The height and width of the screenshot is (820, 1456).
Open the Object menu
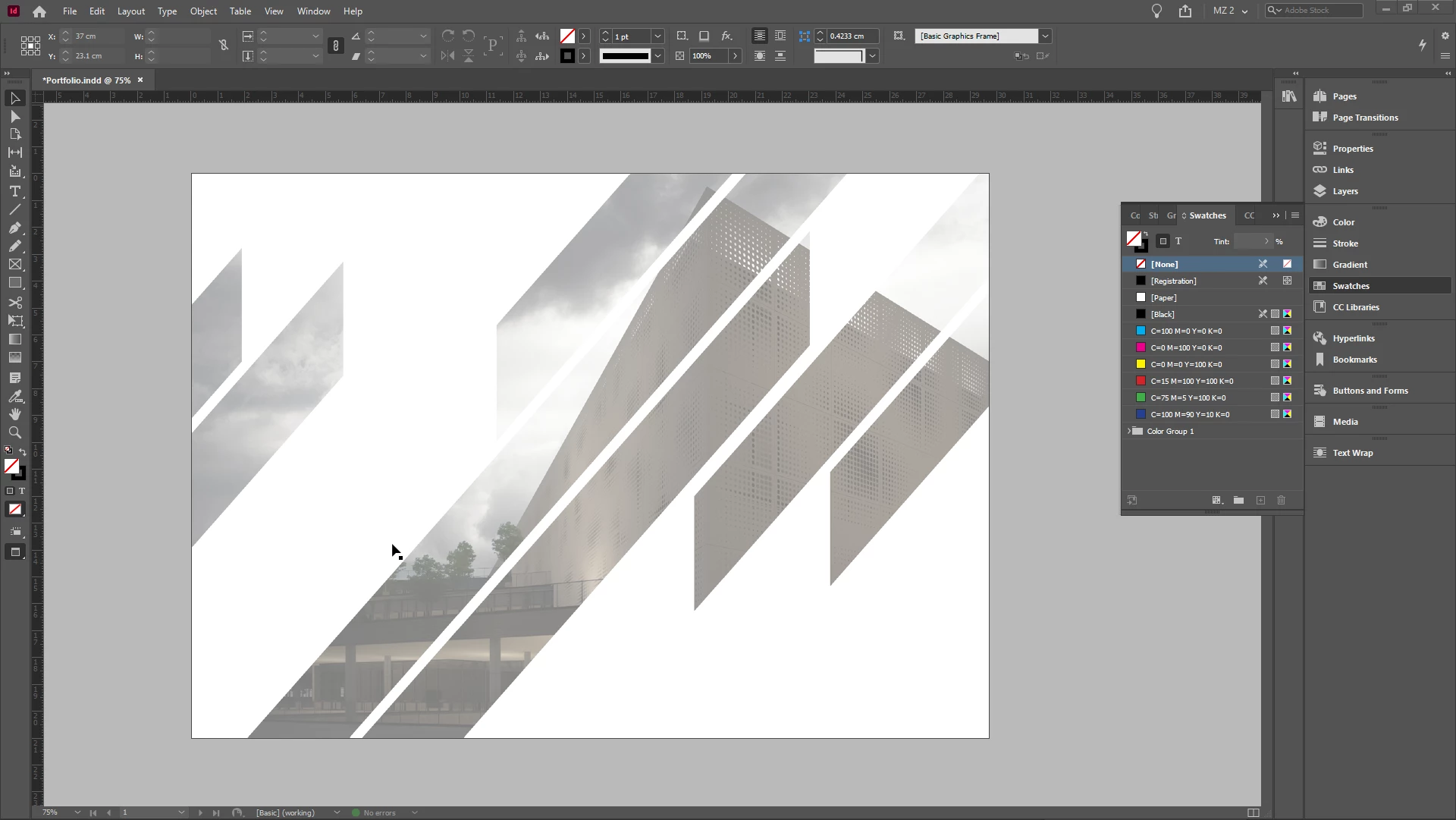pyautogui.click(x=202, y=11)
